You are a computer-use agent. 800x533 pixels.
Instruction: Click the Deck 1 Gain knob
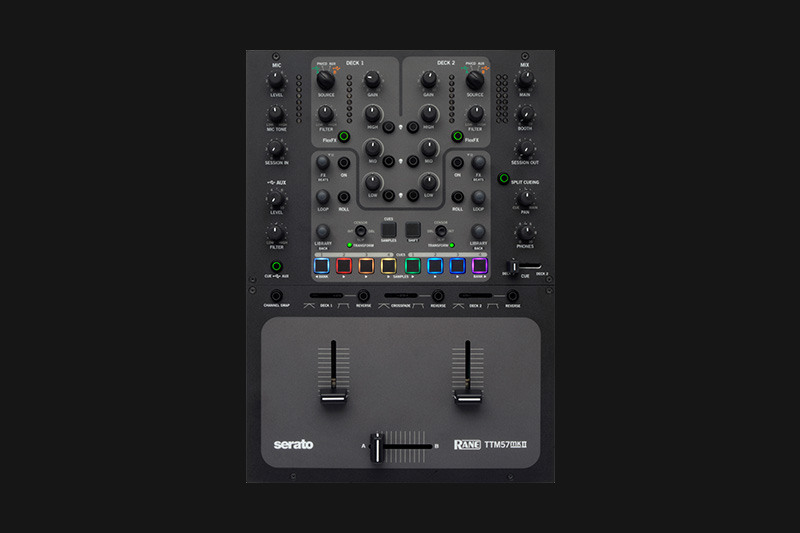pos(372,80)
